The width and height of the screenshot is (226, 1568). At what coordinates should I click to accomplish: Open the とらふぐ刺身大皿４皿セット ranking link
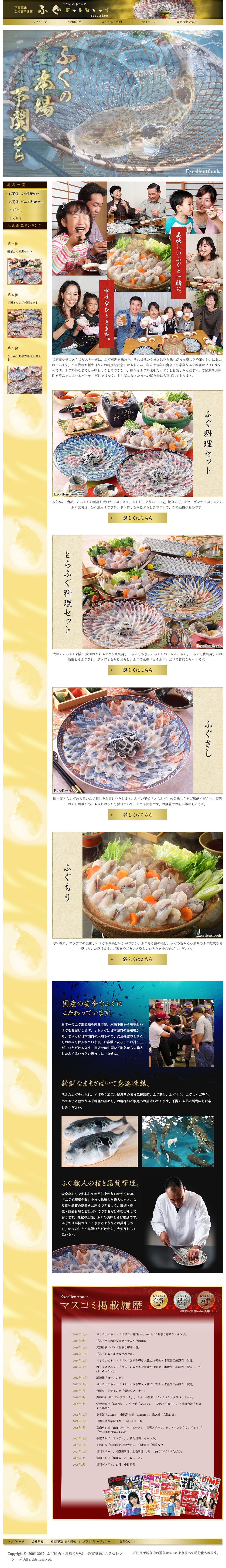coord(24,357)
